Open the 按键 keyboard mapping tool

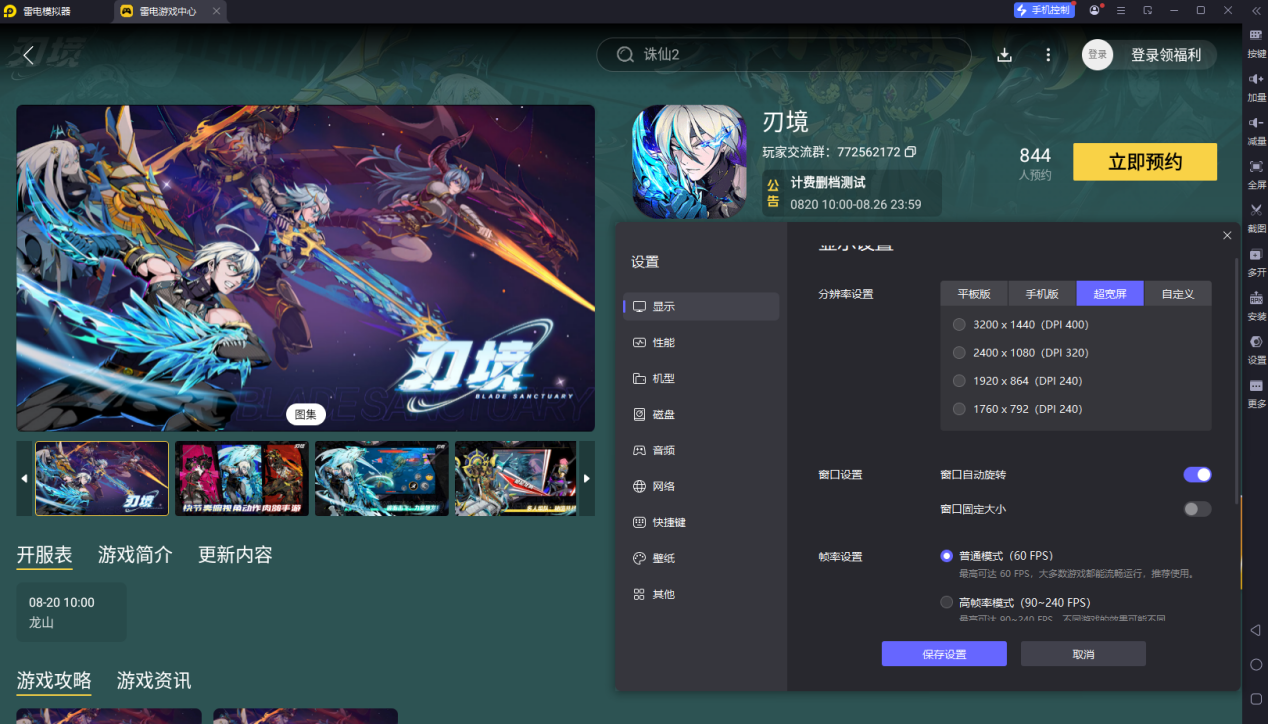[x=1256, y=41]
